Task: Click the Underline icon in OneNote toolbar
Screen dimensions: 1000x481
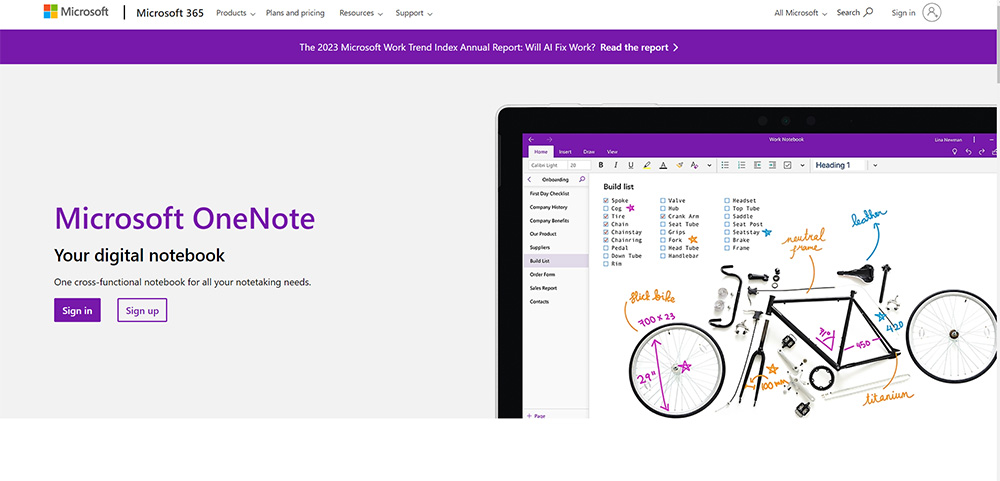Action: point(631,165)
